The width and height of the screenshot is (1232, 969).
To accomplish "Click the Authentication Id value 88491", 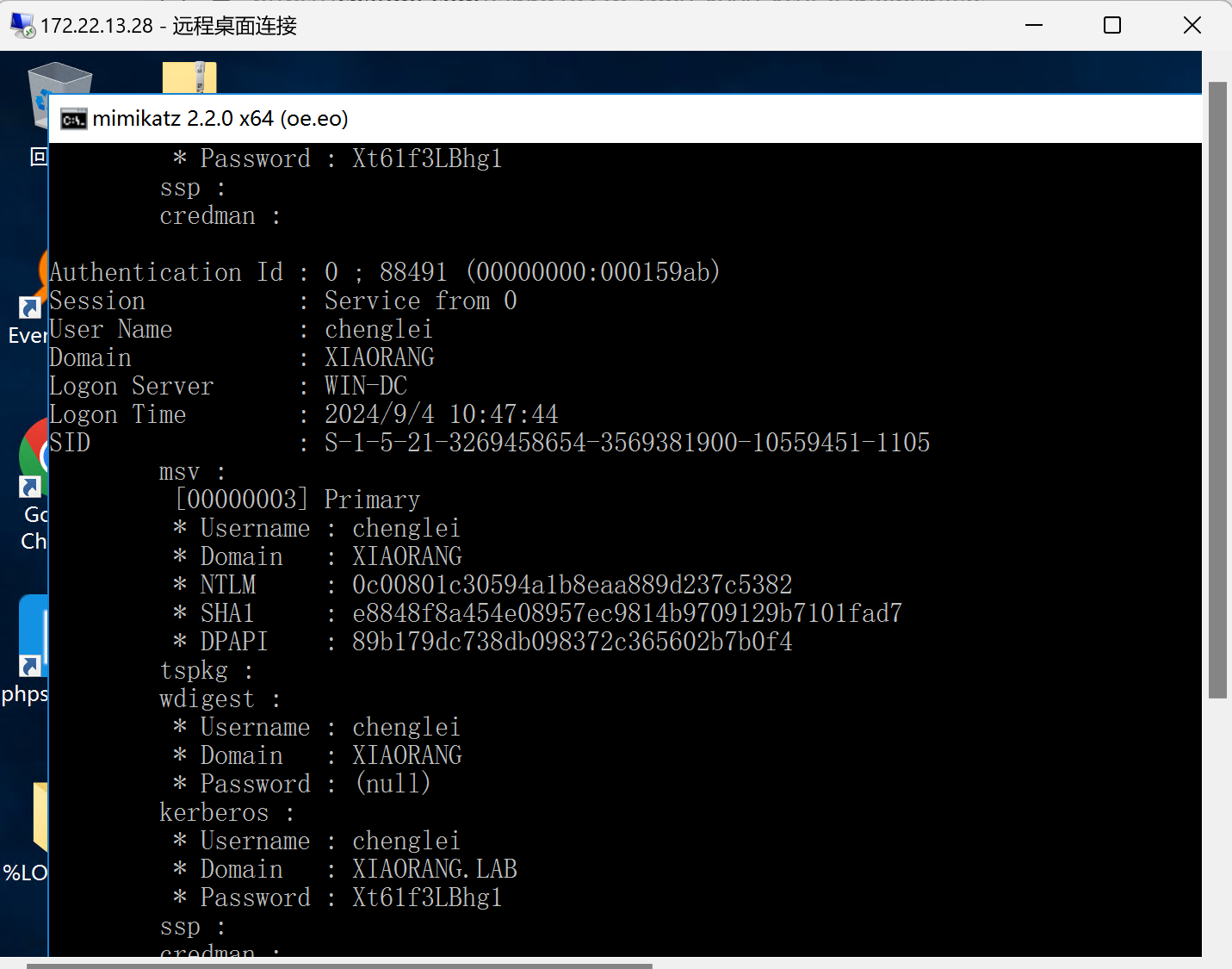I will (413, 272).
